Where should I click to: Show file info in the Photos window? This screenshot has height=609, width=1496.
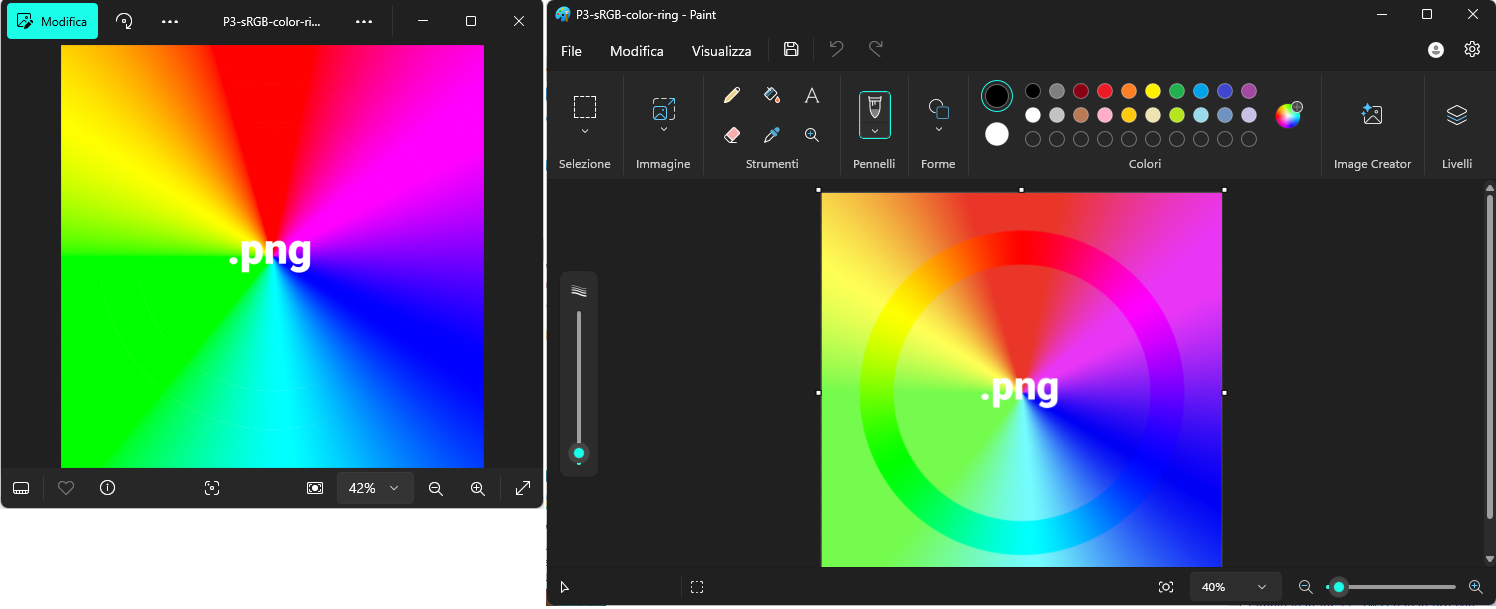click(108, 488)
